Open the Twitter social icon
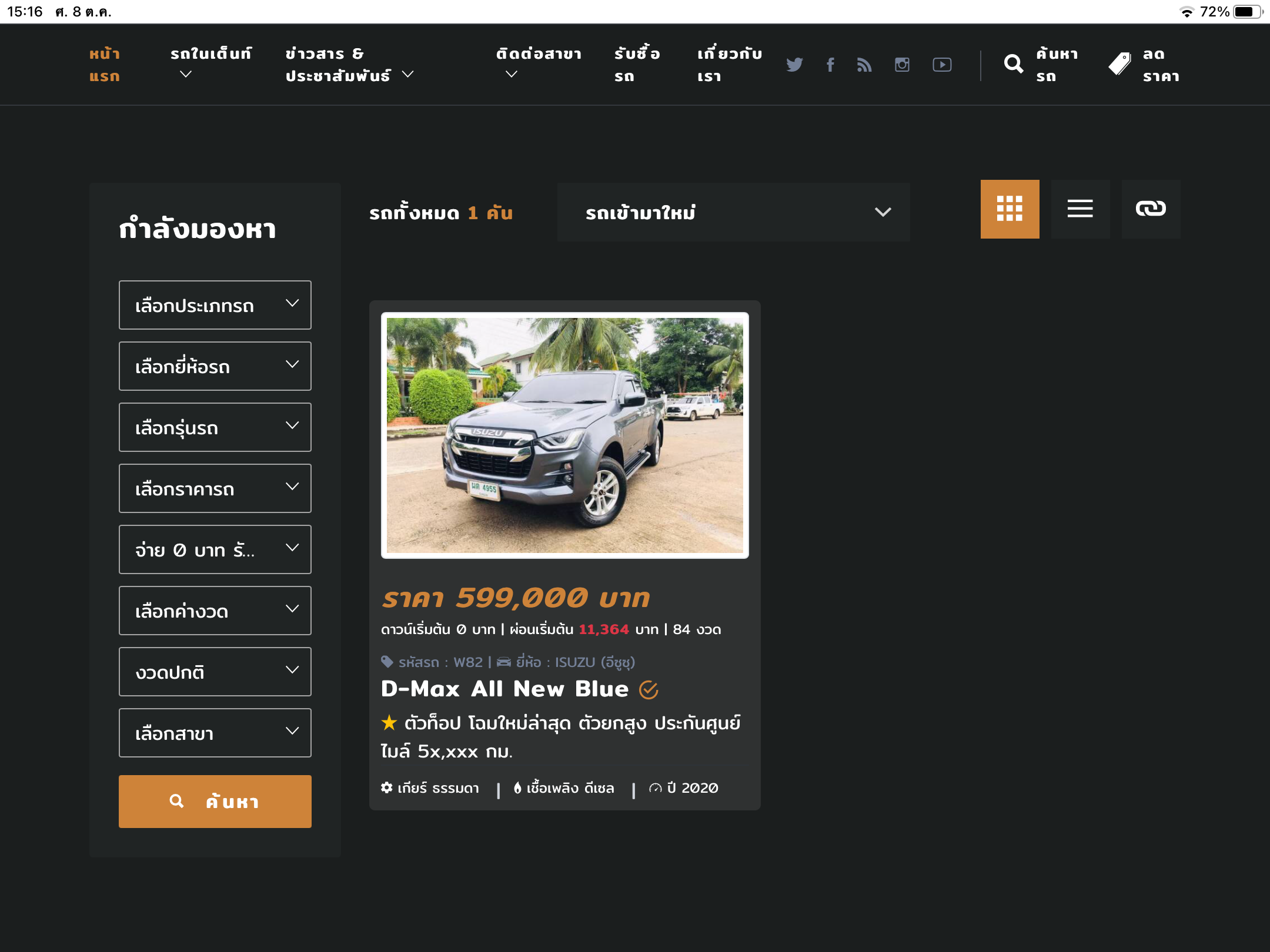1270x952 pixels. point(794,65)
